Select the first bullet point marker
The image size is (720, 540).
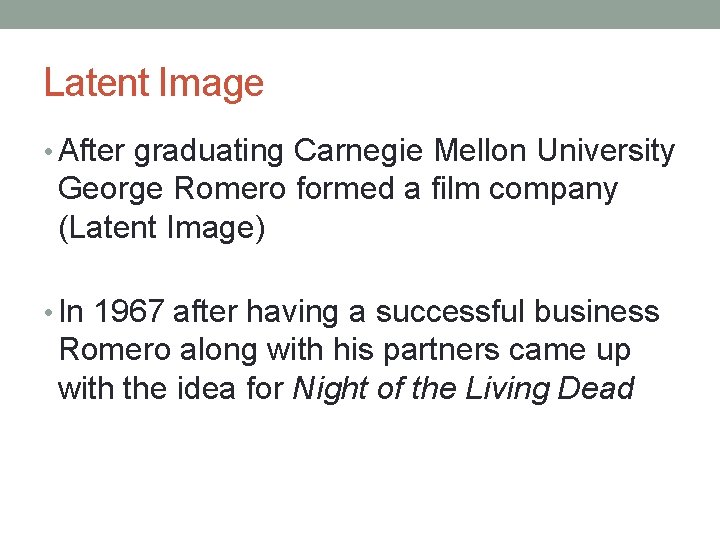(49, 152)
